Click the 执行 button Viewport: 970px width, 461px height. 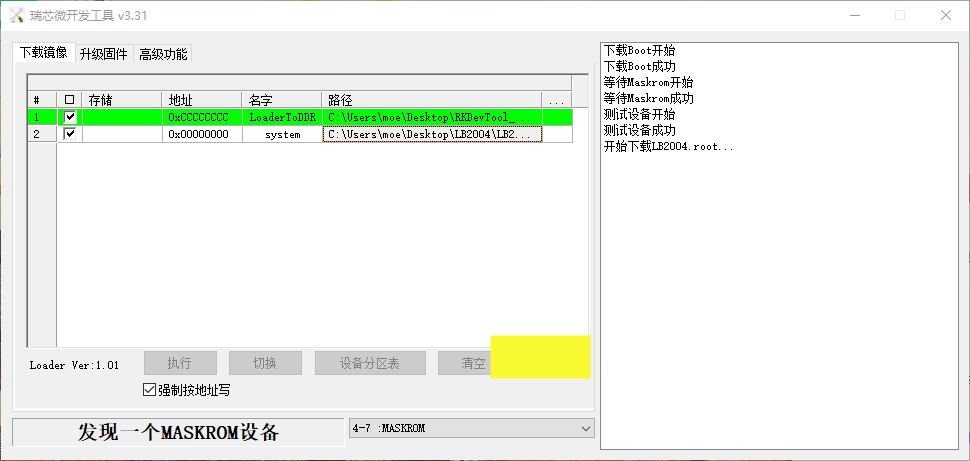tap(180, 363)
